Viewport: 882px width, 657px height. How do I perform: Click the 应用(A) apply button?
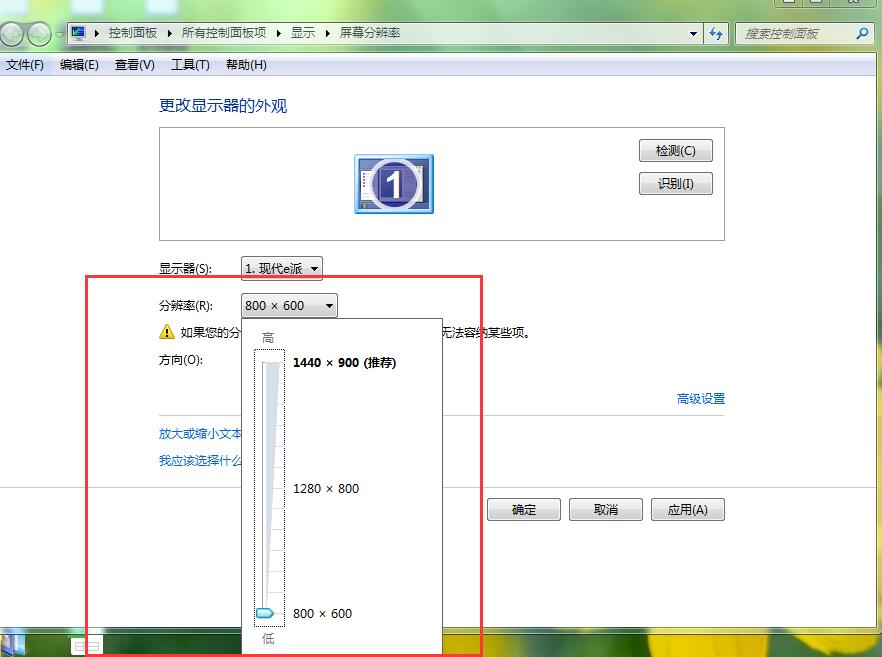(x=687, y=510)
